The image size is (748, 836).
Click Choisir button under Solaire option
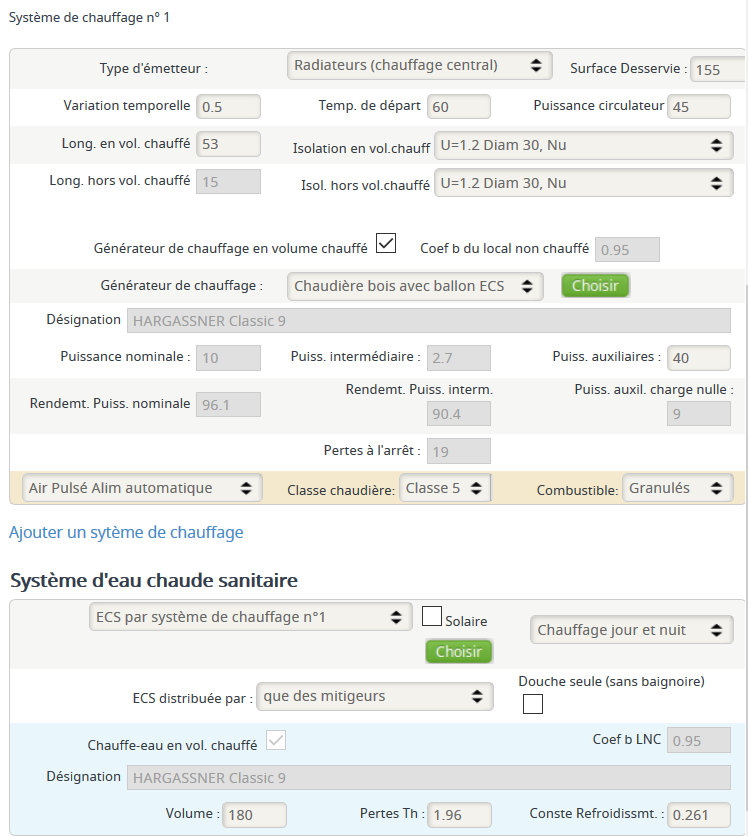459,652
